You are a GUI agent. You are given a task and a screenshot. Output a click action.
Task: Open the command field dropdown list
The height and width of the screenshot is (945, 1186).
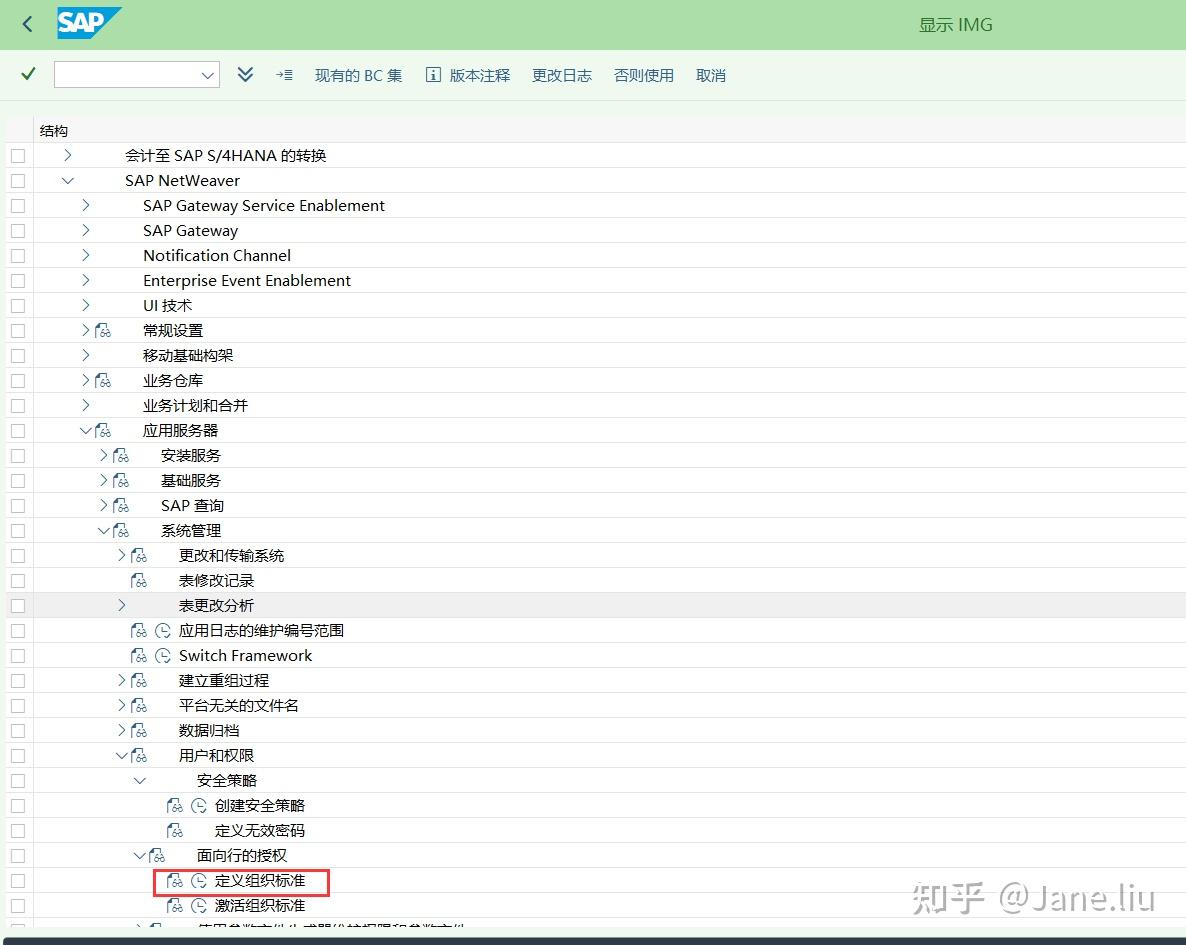[x=207, y=74]
